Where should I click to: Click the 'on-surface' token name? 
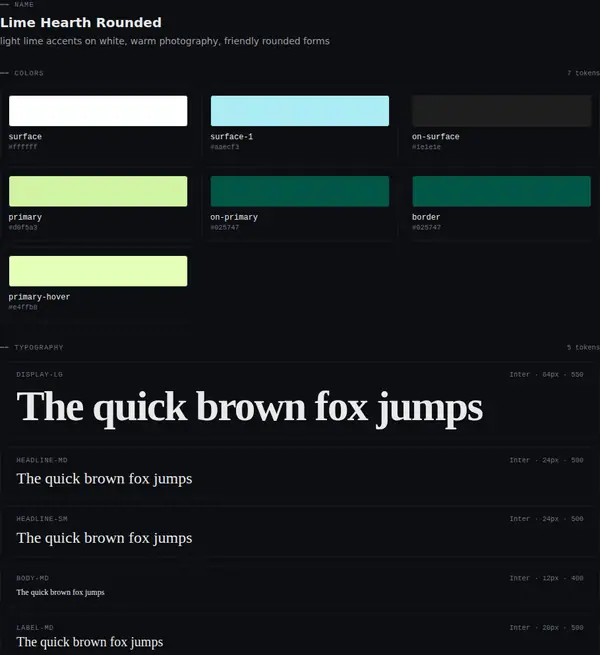pos(435,137)
